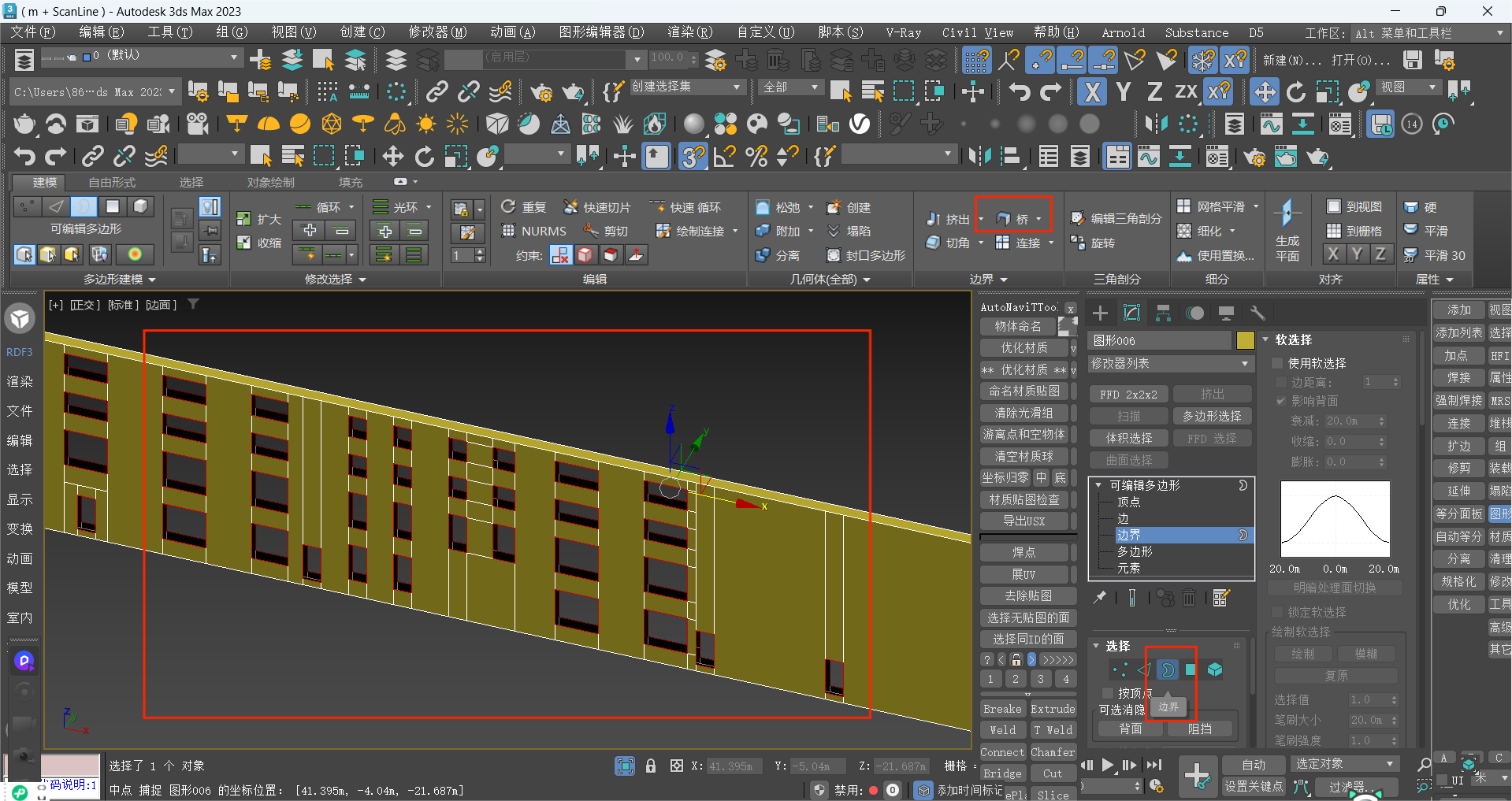This screenshot has width=1512, height=801.
Task: Toggle Restrict to X axis button
Action: 1092,92
